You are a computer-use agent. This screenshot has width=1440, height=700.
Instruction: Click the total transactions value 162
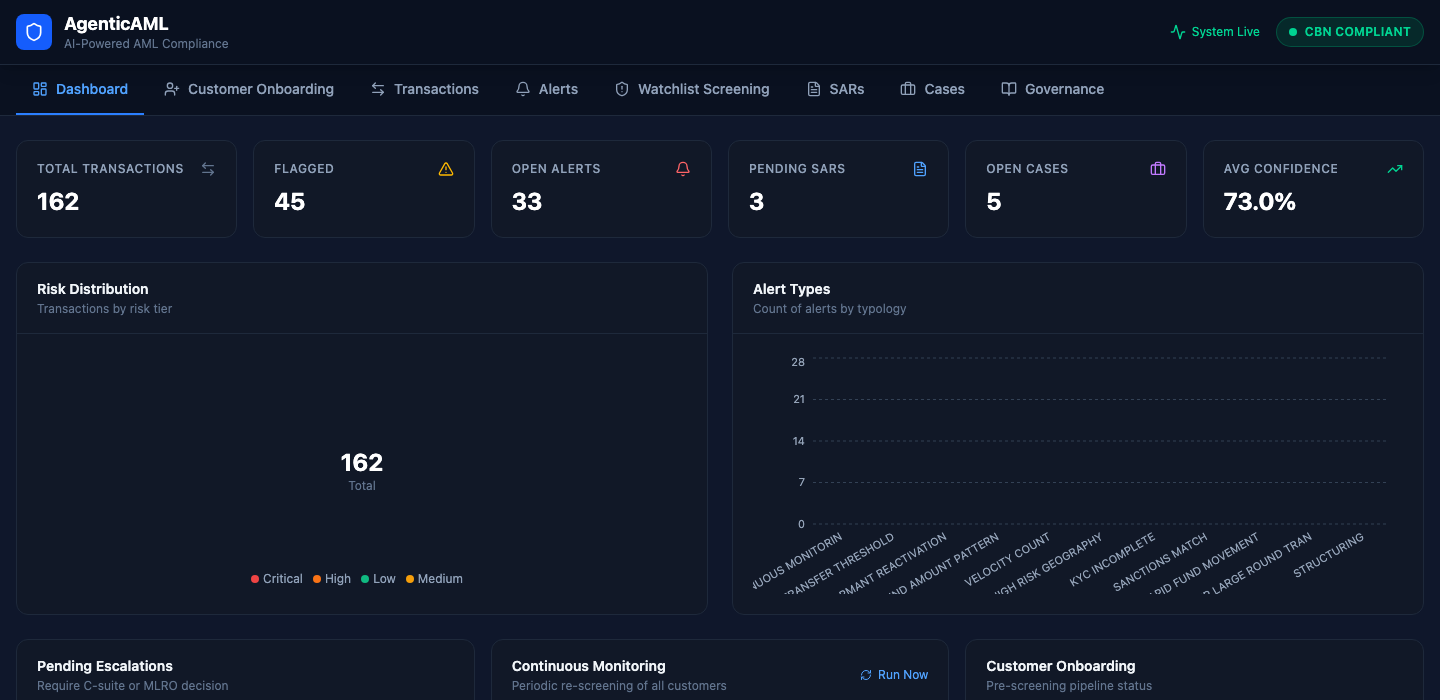(58, 202)
